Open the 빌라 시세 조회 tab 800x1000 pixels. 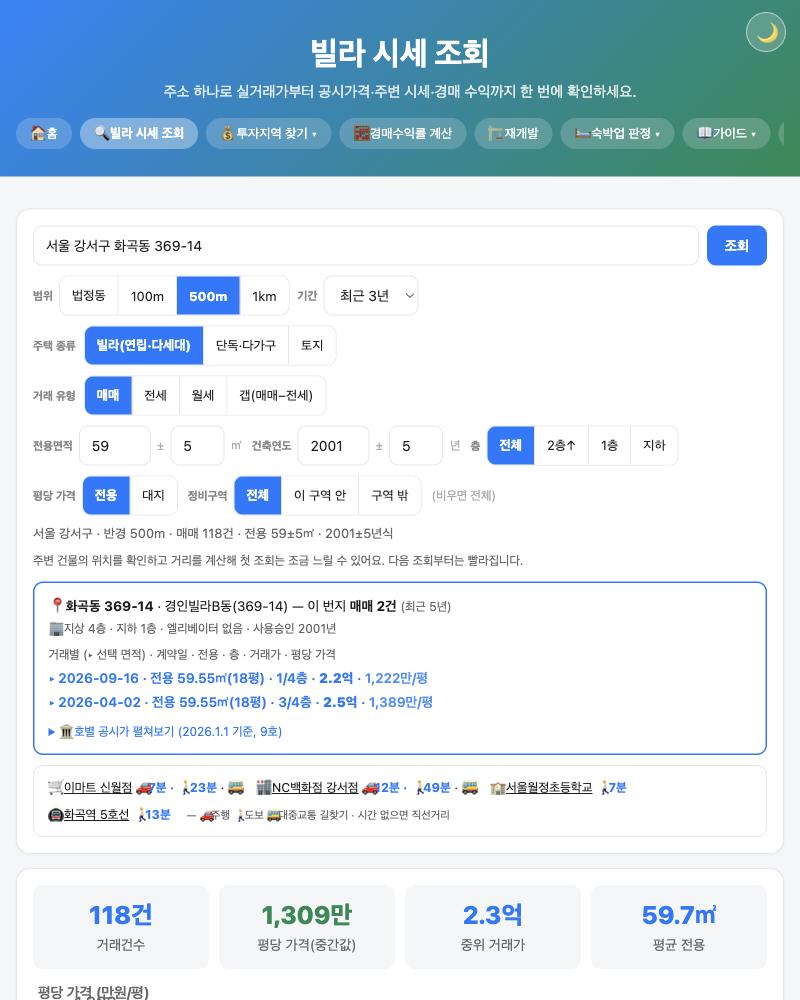coord(139,133)
